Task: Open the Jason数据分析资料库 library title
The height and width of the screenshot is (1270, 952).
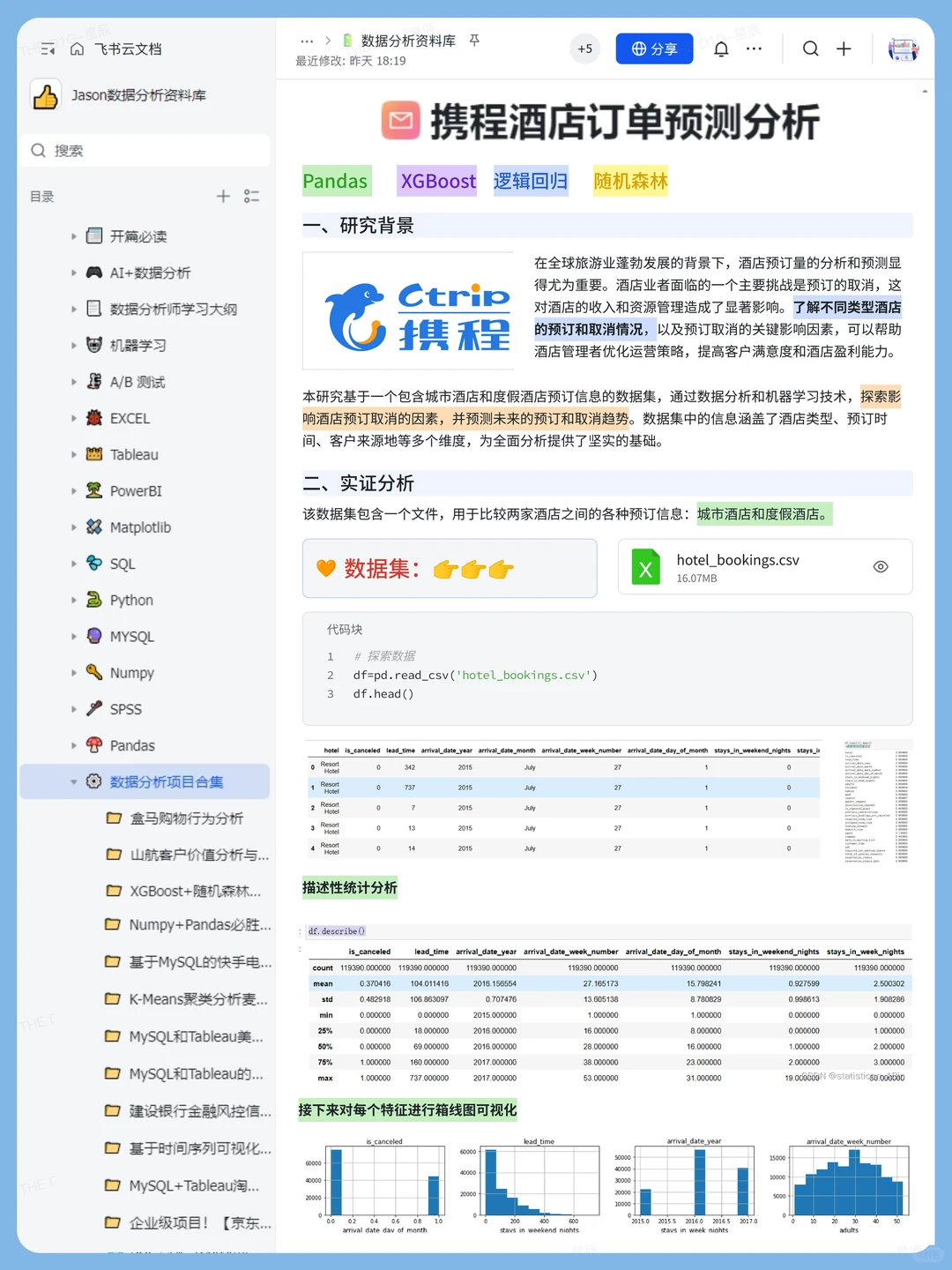Action: tap(138, 95)
